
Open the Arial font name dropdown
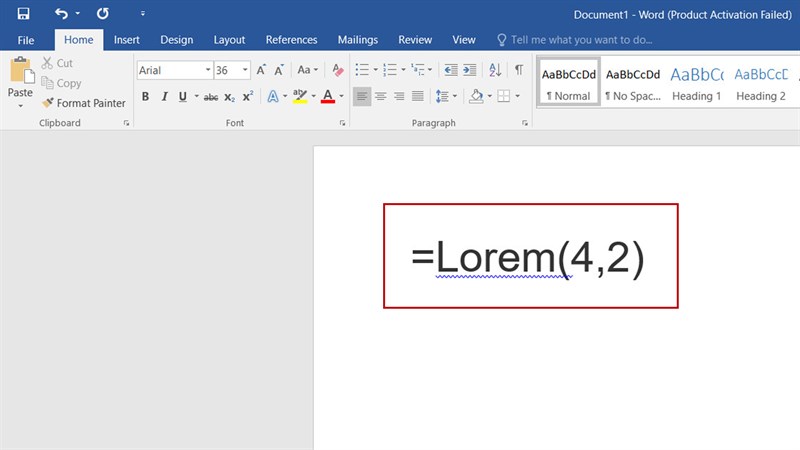[208, 70]
